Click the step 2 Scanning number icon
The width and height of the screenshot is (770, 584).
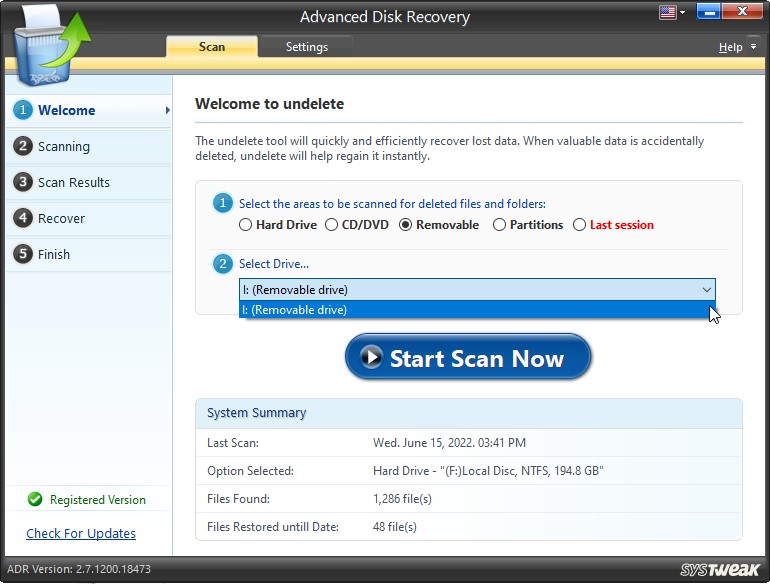pos(23,146)
